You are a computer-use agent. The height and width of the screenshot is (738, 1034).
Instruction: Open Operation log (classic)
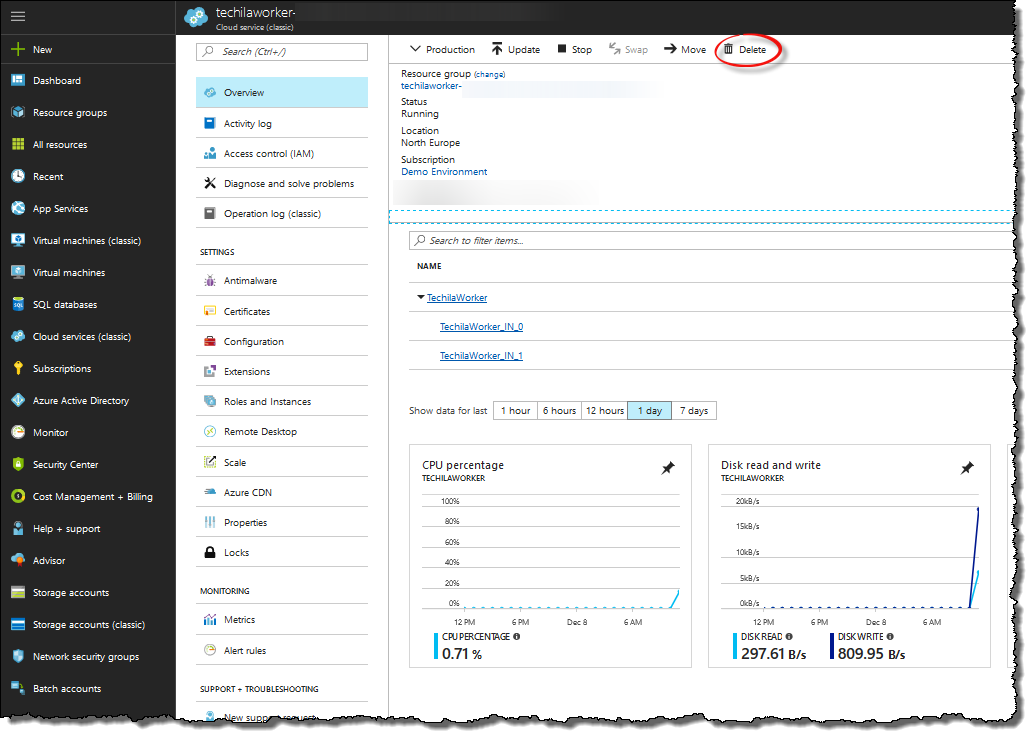tap(282, 214)
